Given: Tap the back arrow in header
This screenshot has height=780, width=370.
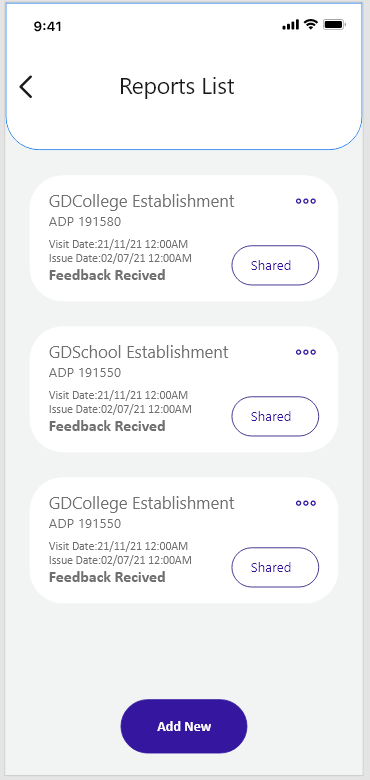Looking at the screenshot, I should coord(26,87).
